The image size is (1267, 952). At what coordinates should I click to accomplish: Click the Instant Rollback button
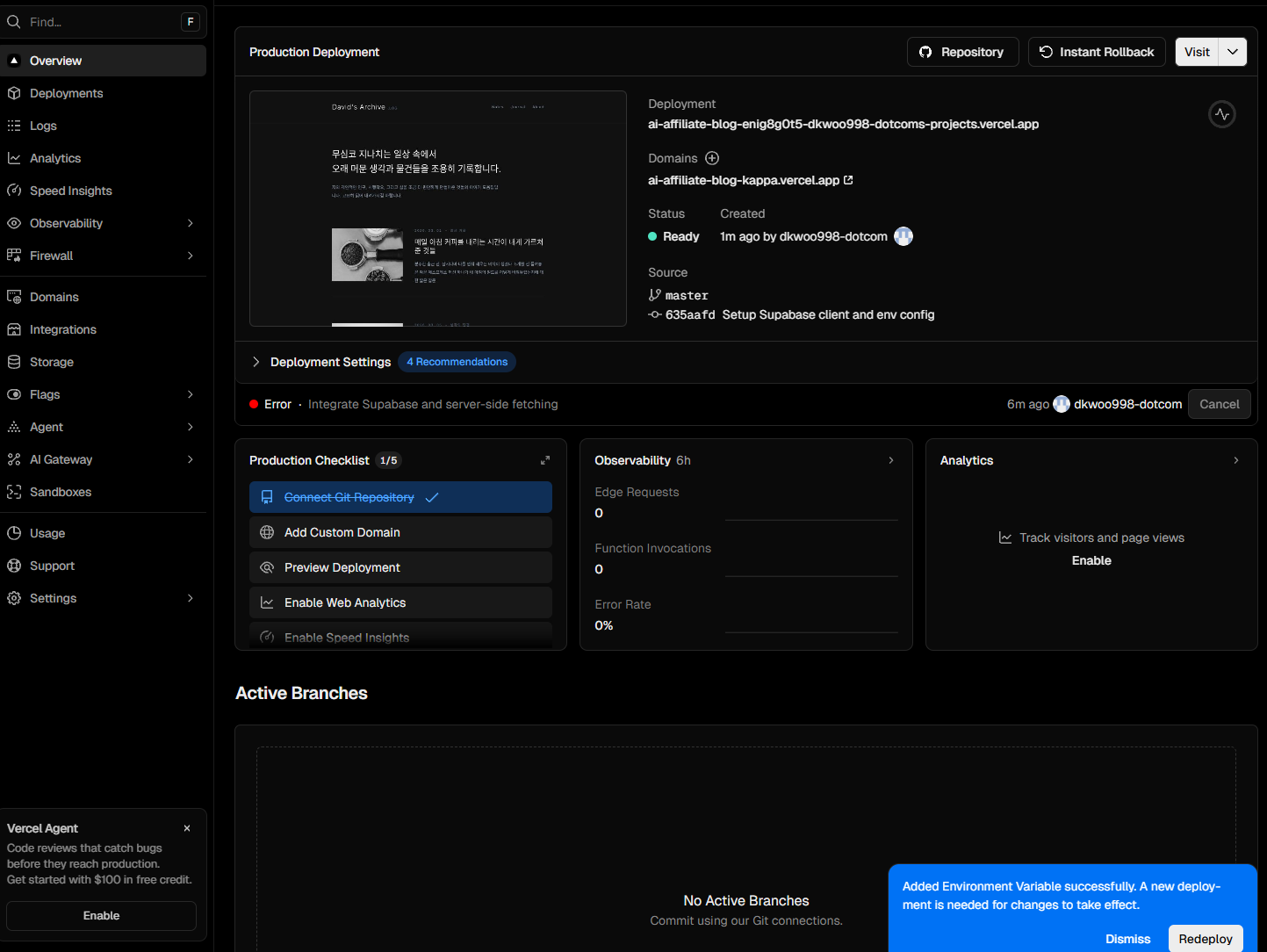[1097, 52]
